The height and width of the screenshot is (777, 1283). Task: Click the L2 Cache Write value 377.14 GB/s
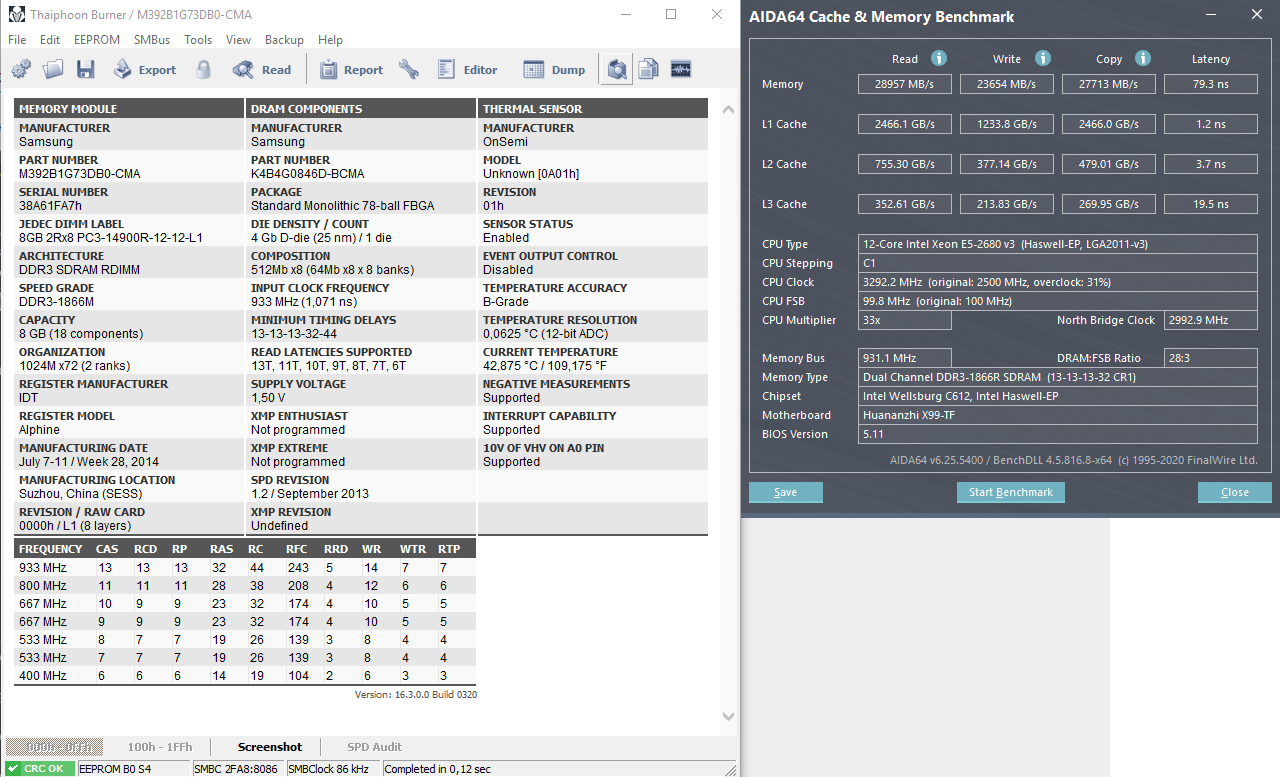[x=1007, y=164]
